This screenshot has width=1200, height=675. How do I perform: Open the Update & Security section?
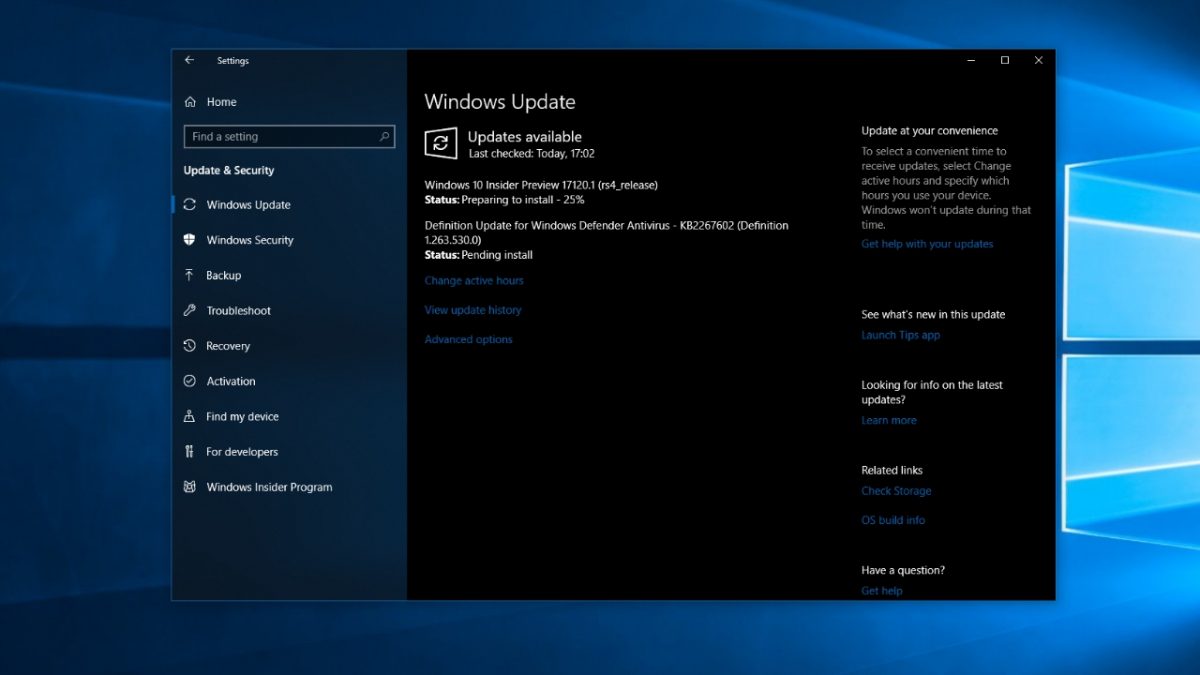click(x=231, y=170)
